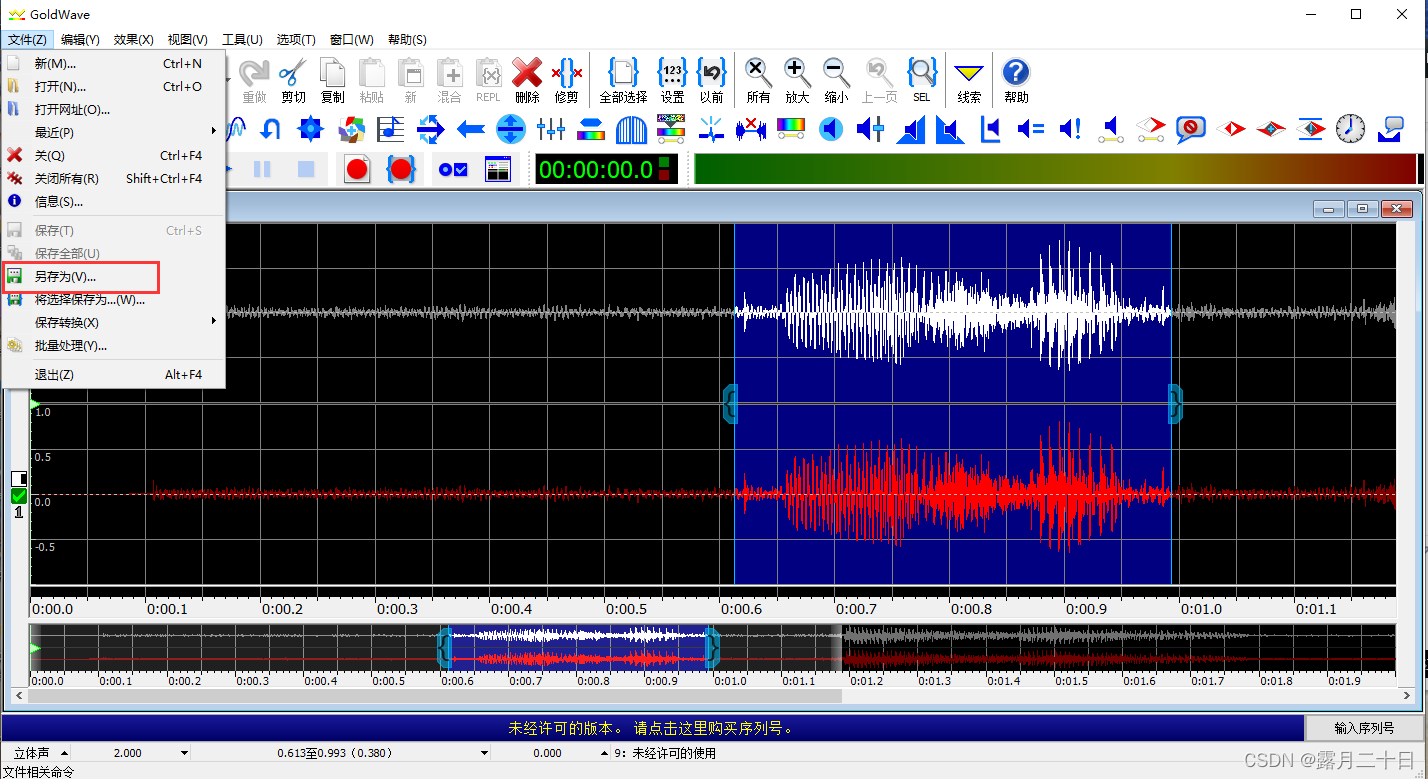Open the 选项(T) Options menu
Viewport: 1428px width, 779px height.
[x=296, y=39]
